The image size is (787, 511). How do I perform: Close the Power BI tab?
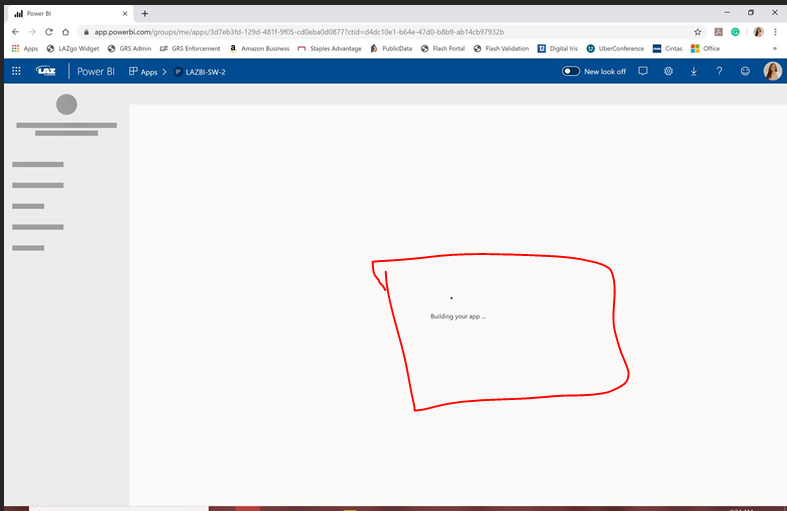[125, 14]
